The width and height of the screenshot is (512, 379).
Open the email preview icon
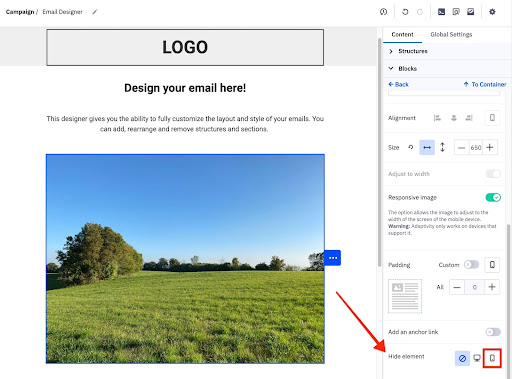pyautogui.click(x=456, y=12)
